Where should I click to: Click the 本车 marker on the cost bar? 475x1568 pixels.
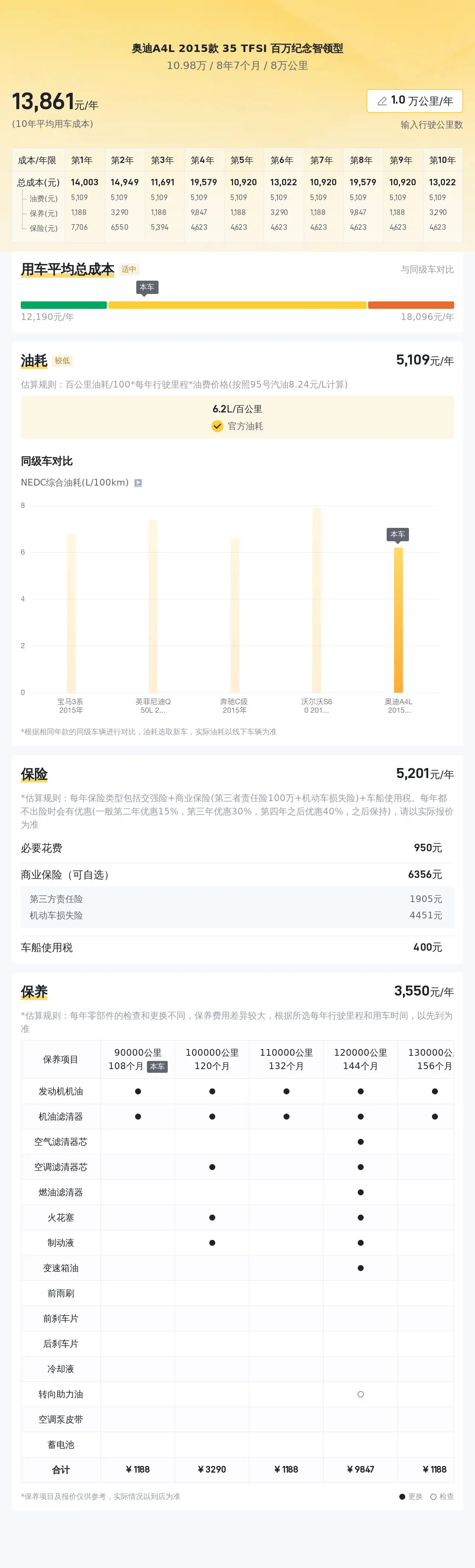[147, 287]
